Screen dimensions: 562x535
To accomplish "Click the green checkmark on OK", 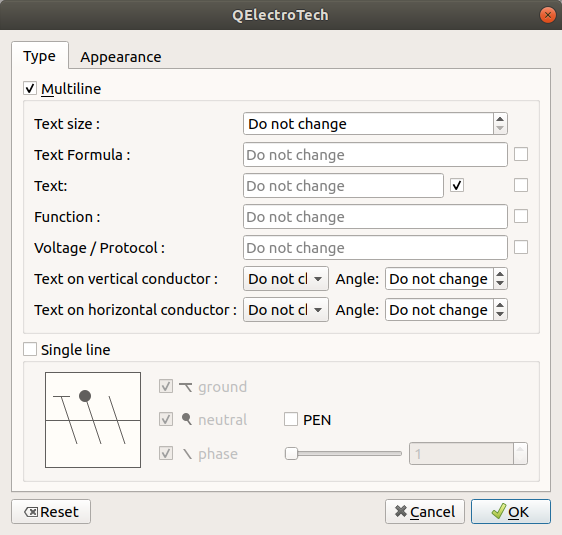I will click(499, 511).
